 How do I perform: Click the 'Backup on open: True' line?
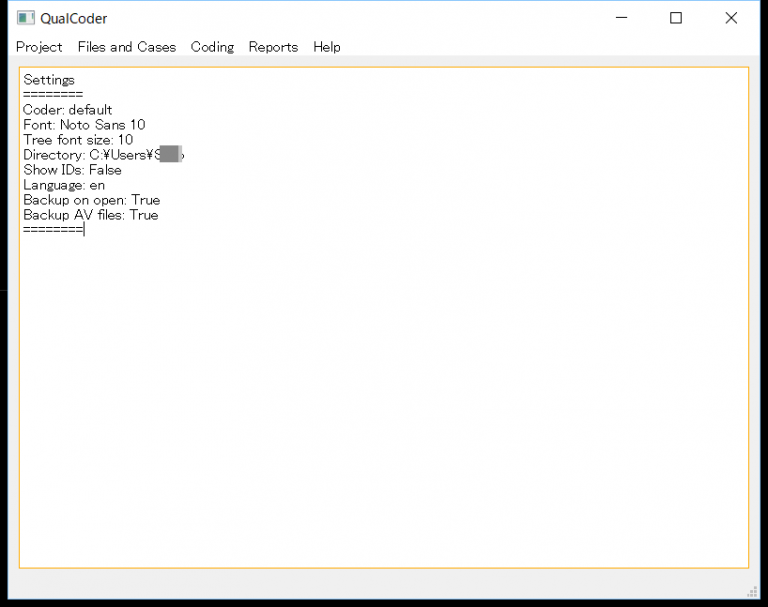(91, 200)
